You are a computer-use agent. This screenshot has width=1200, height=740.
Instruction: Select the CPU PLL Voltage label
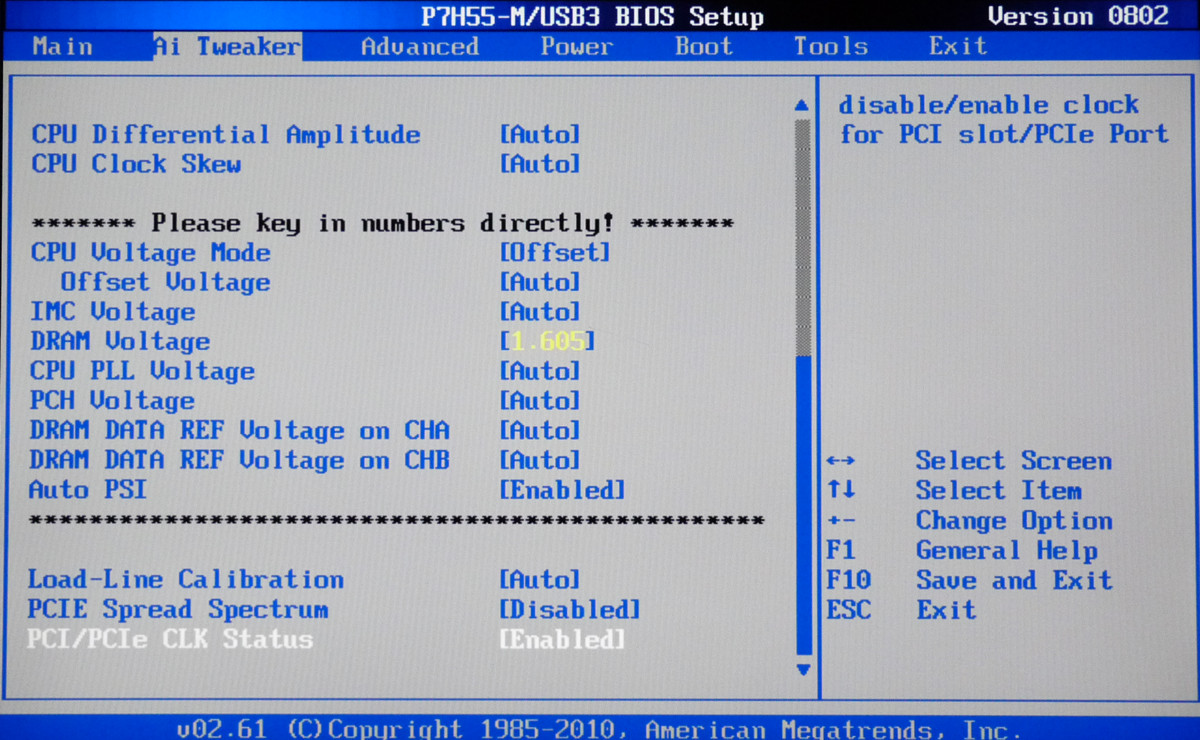click(x=143, y=371)
